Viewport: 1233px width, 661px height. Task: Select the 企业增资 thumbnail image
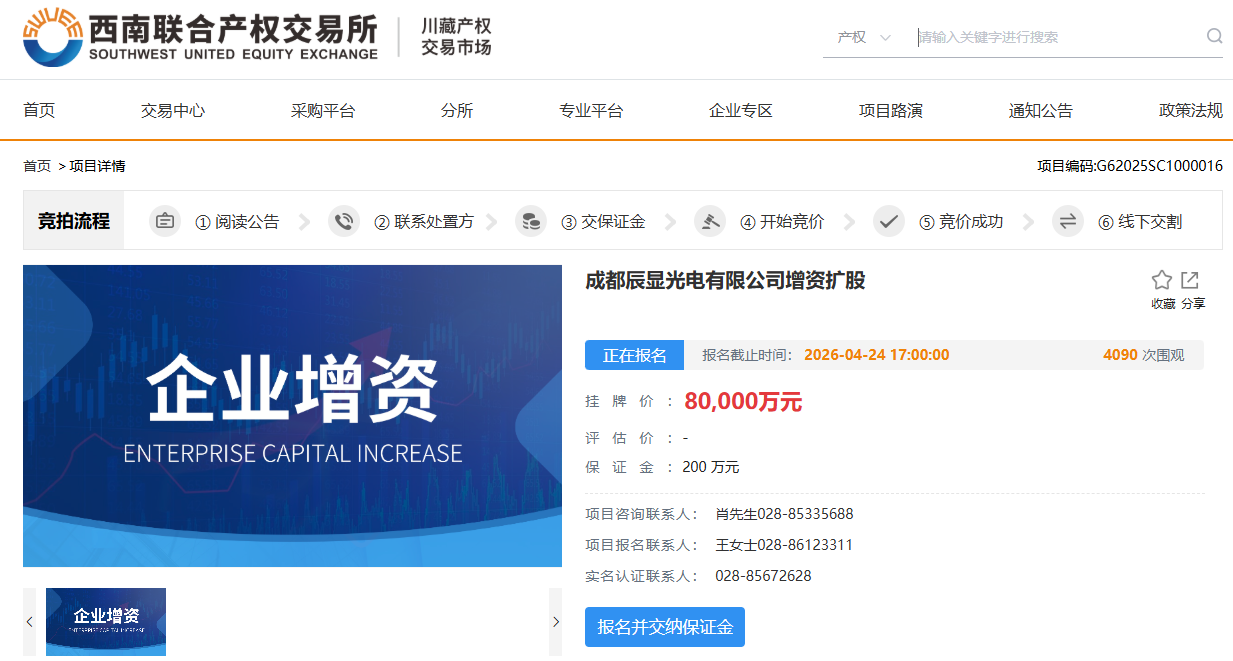[106, 622]
